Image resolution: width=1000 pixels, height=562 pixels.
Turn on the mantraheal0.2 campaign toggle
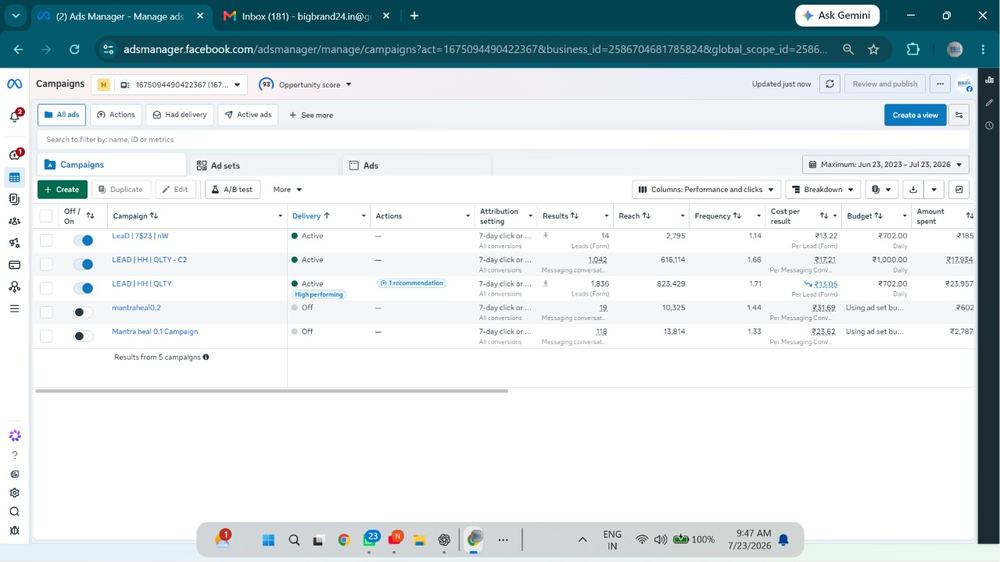(83, 312)
